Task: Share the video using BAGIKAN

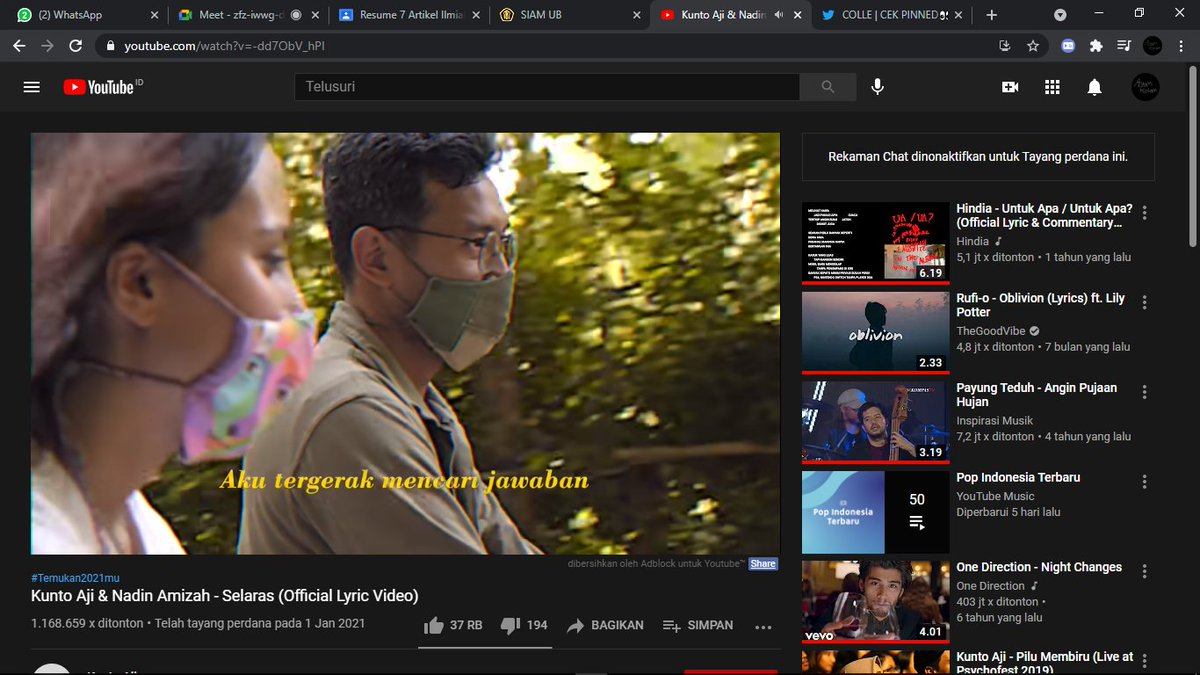Action: coord(605,625)
